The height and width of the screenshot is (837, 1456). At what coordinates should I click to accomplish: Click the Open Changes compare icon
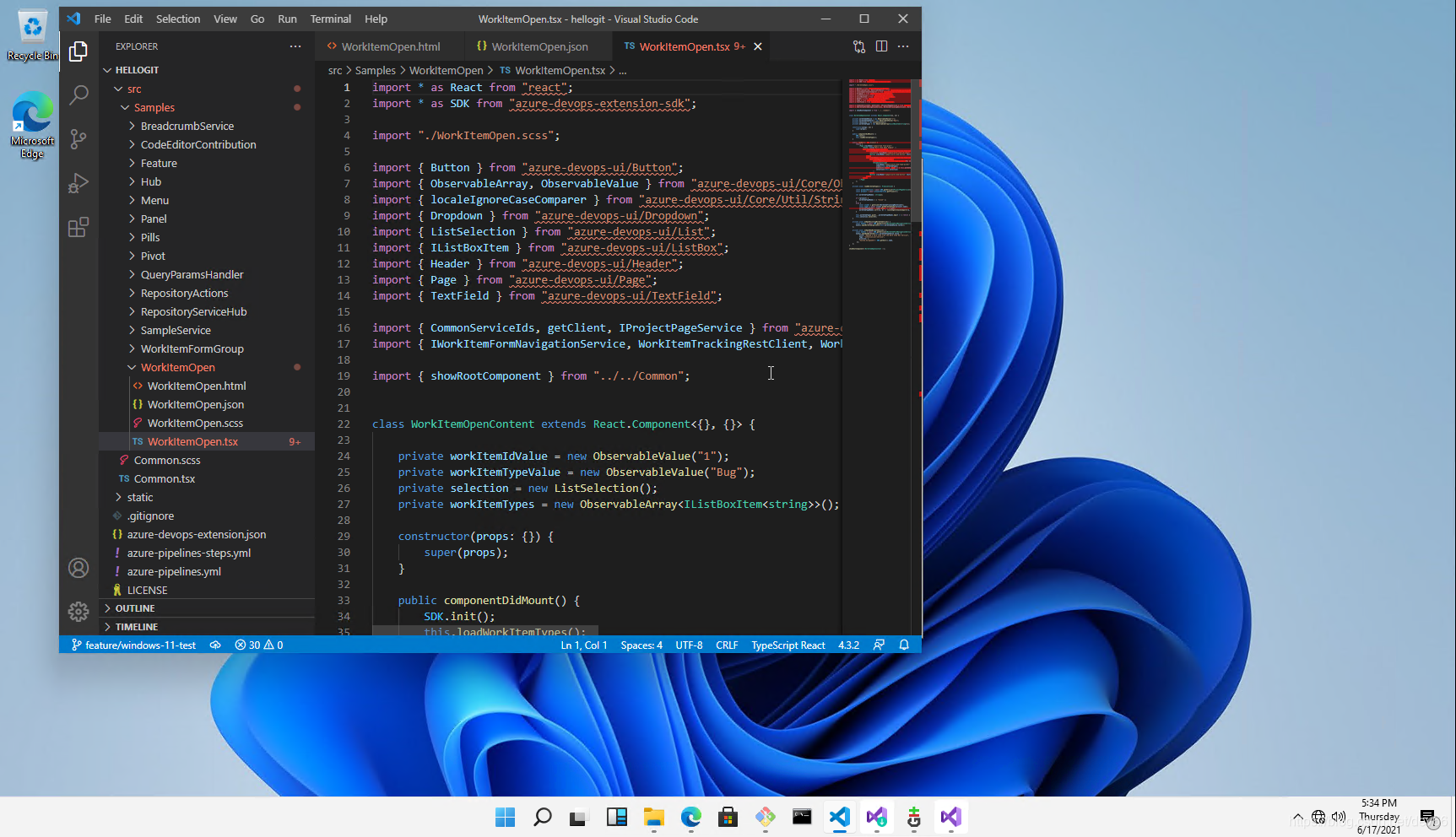tap(859, 46)
